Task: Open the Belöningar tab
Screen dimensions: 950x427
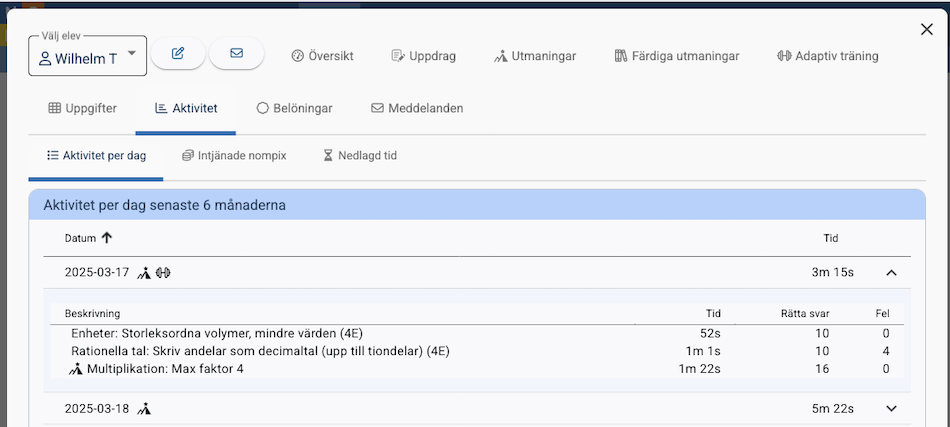Action: click(x=294, y=108)
